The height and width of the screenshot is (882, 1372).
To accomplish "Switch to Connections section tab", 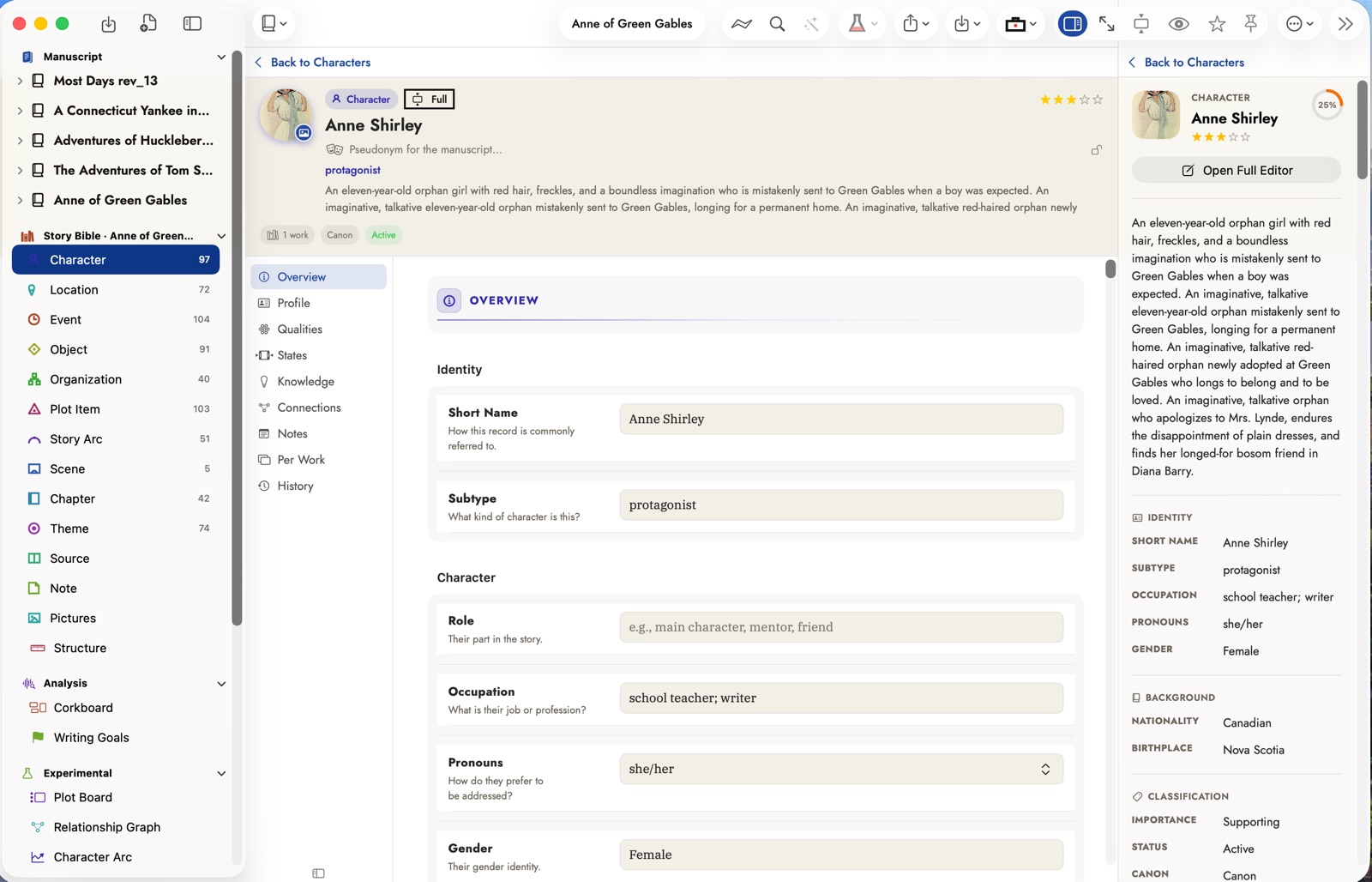I will pos(319,408).
